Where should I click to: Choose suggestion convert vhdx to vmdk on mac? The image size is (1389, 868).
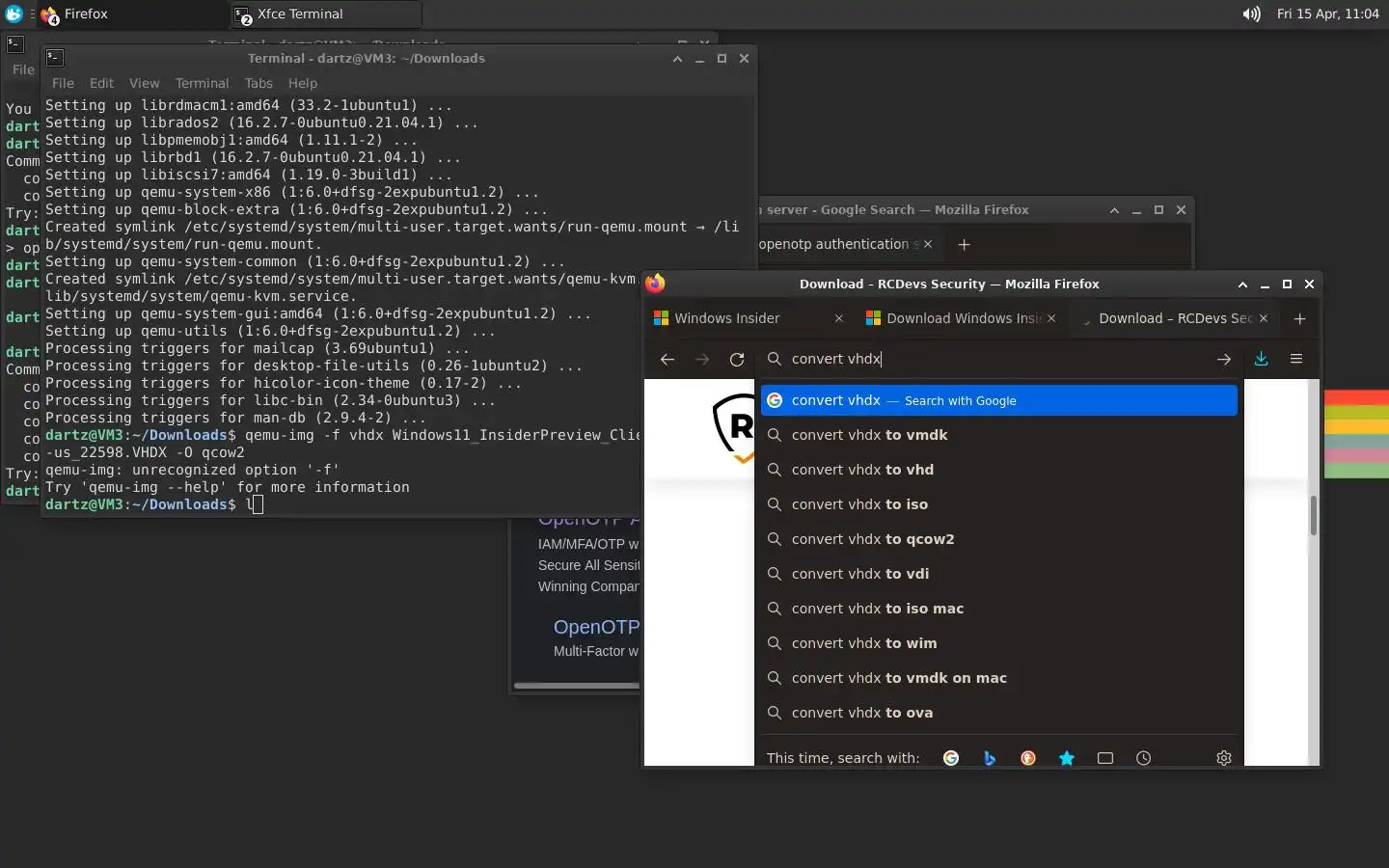click(x=999, y=678)
